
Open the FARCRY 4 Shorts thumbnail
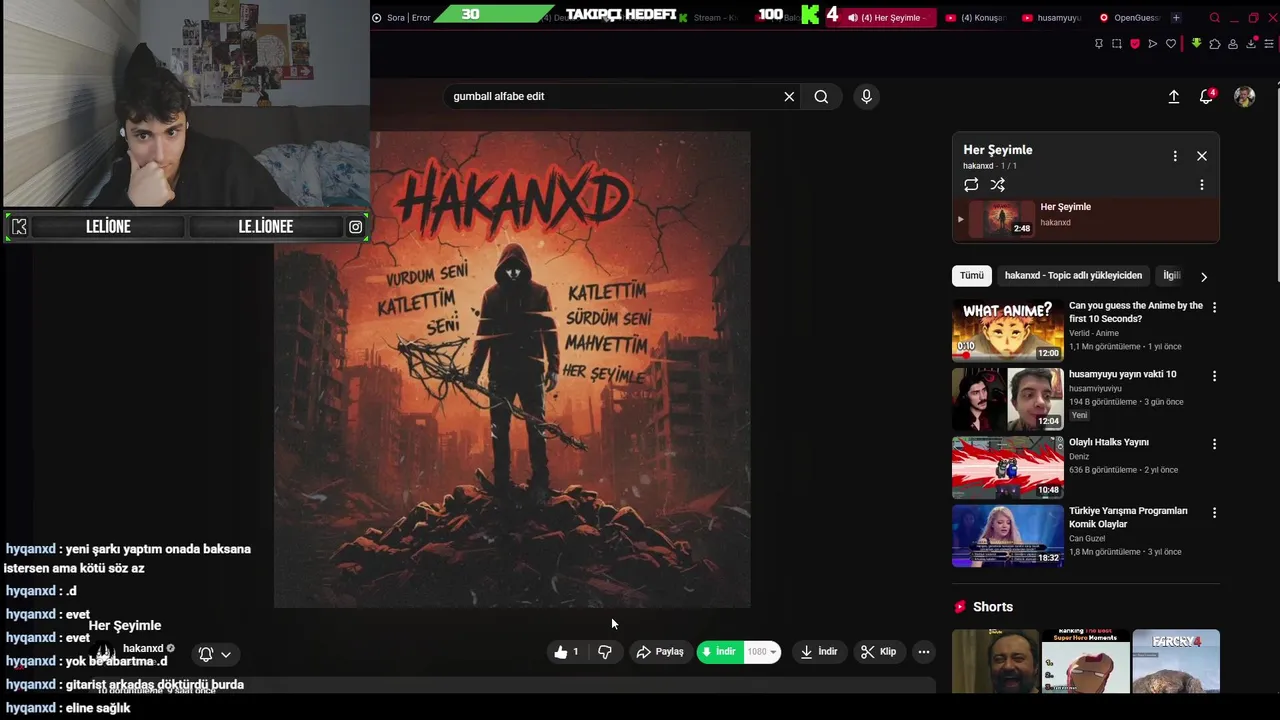click(1176, 661)
